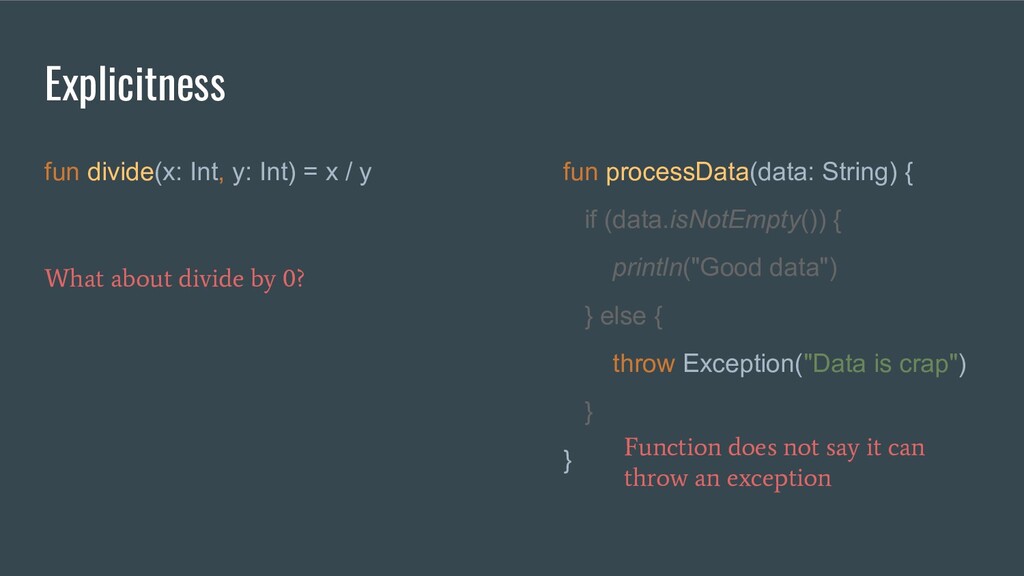Click 'Function does not say it can' text
Screen dimensions: 1024x576
coord(775,447)
